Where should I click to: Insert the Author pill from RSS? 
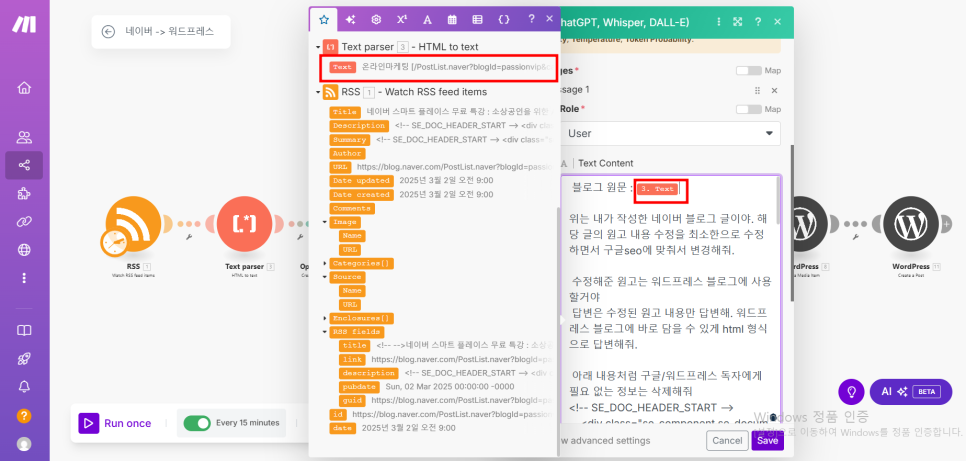click(347, 153)
